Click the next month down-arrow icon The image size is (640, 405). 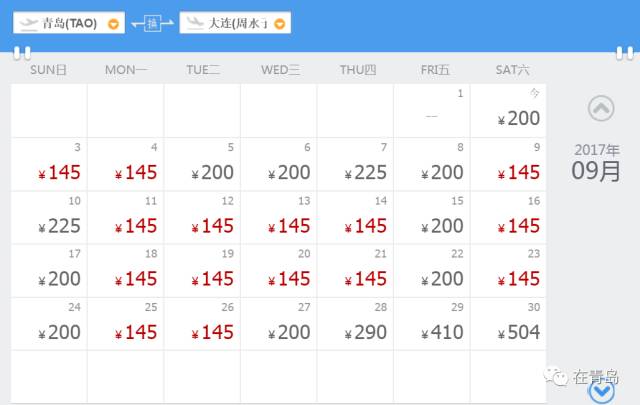pos(601,392)
